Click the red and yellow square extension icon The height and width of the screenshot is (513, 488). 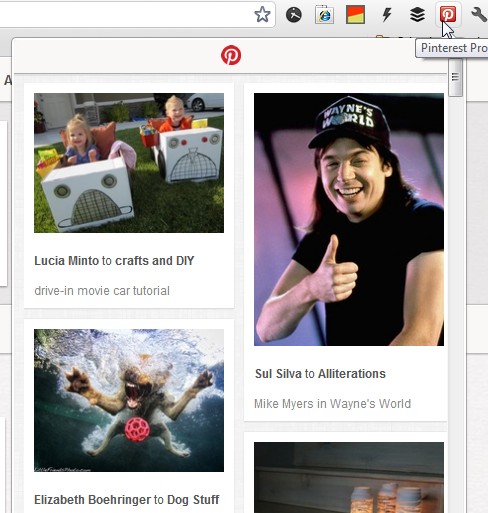tap(355, 15)
